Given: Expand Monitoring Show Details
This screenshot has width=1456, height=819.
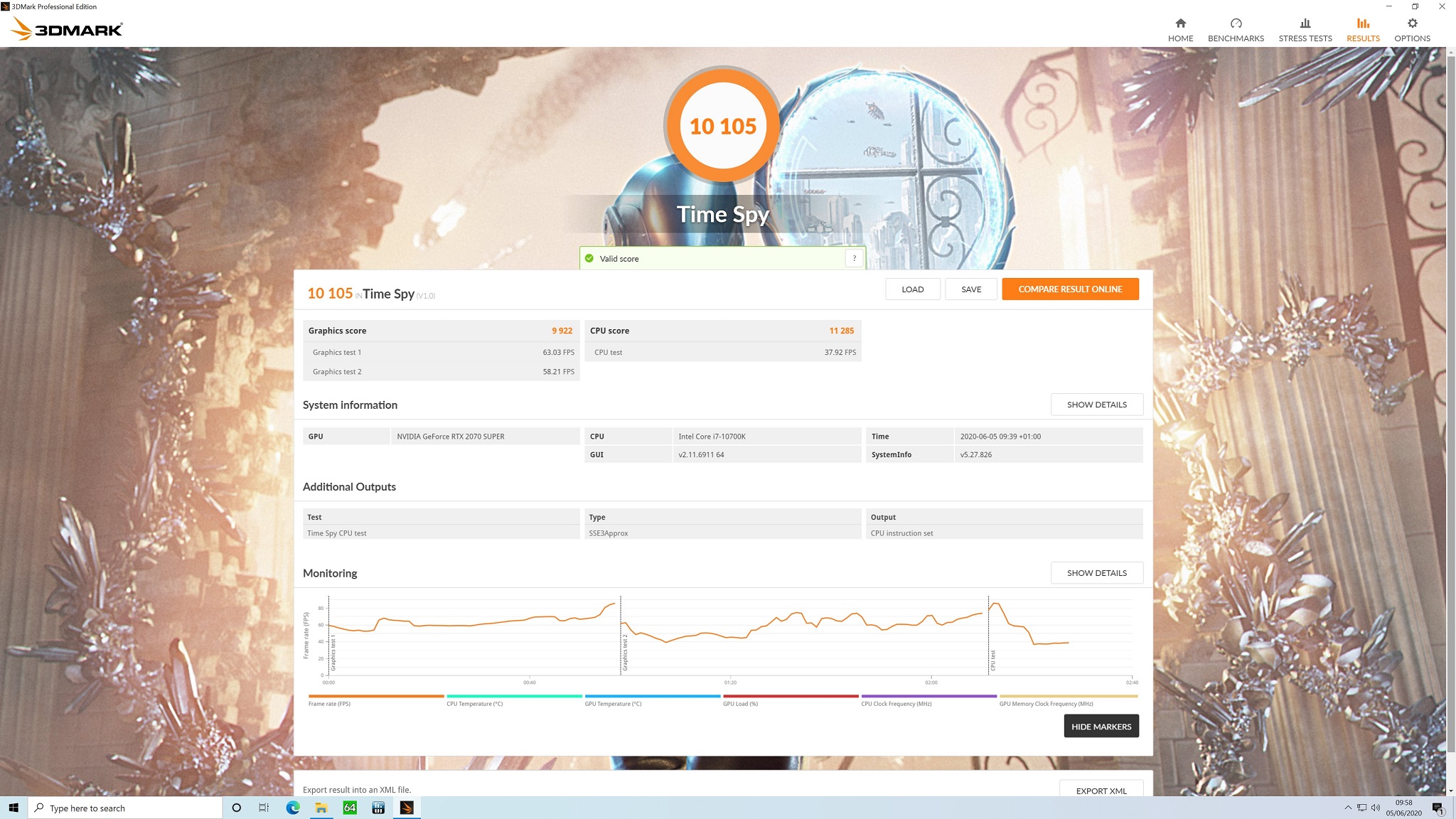Looking at the screenshot, I should click(x=1096, y=573).
